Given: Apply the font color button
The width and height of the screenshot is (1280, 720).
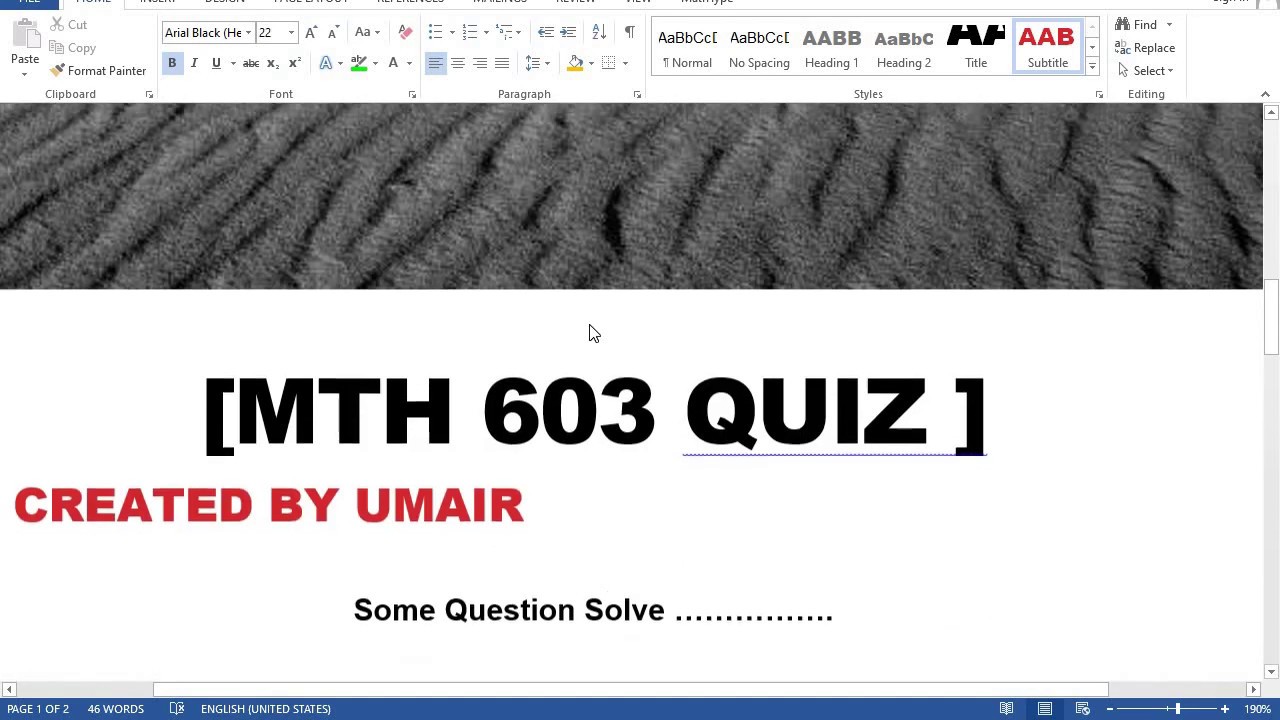Looking at the screenshot, I should (x=393, y=63).
